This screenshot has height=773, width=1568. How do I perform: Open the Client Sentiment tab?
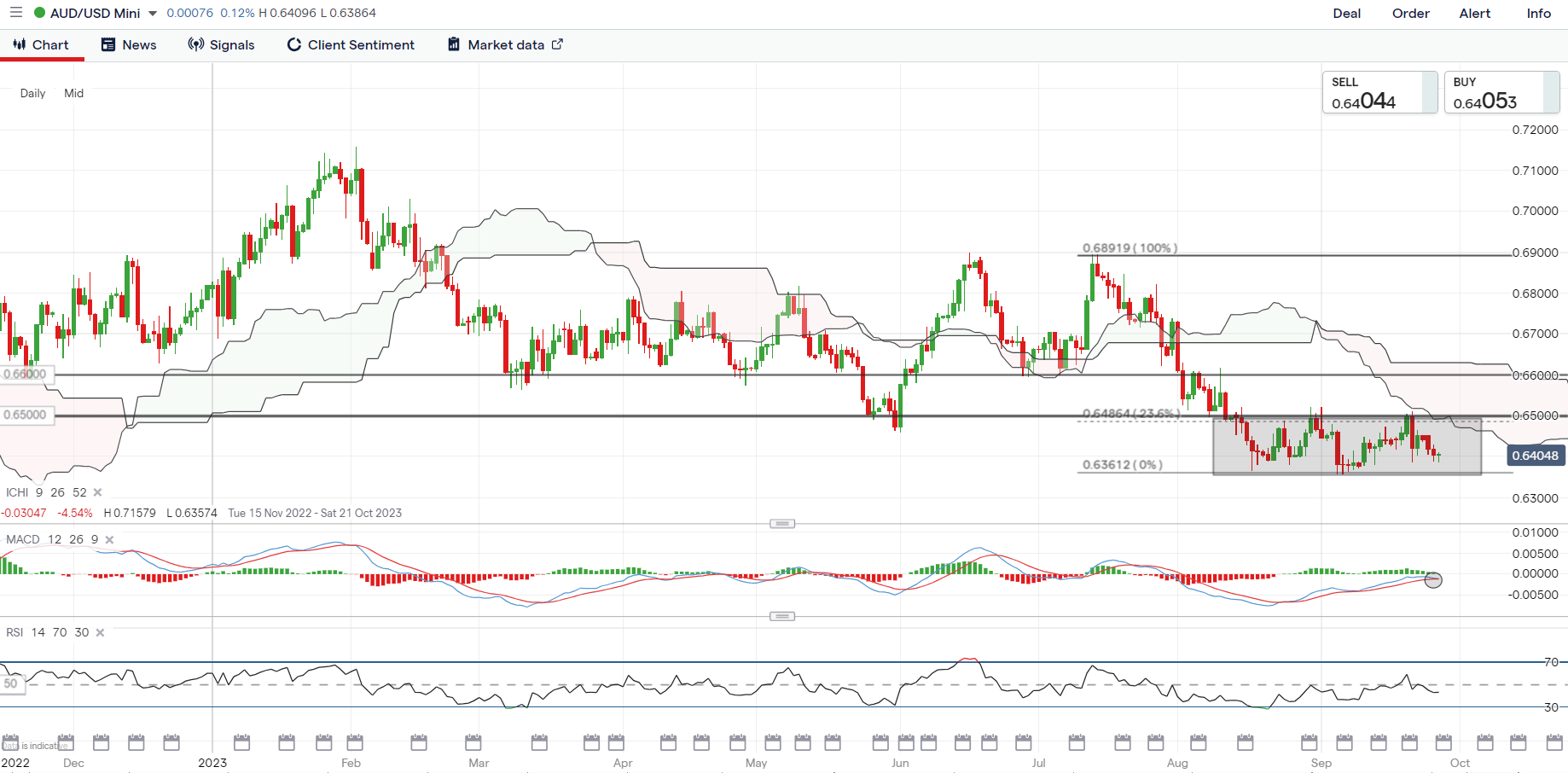(x=351, y=45)
